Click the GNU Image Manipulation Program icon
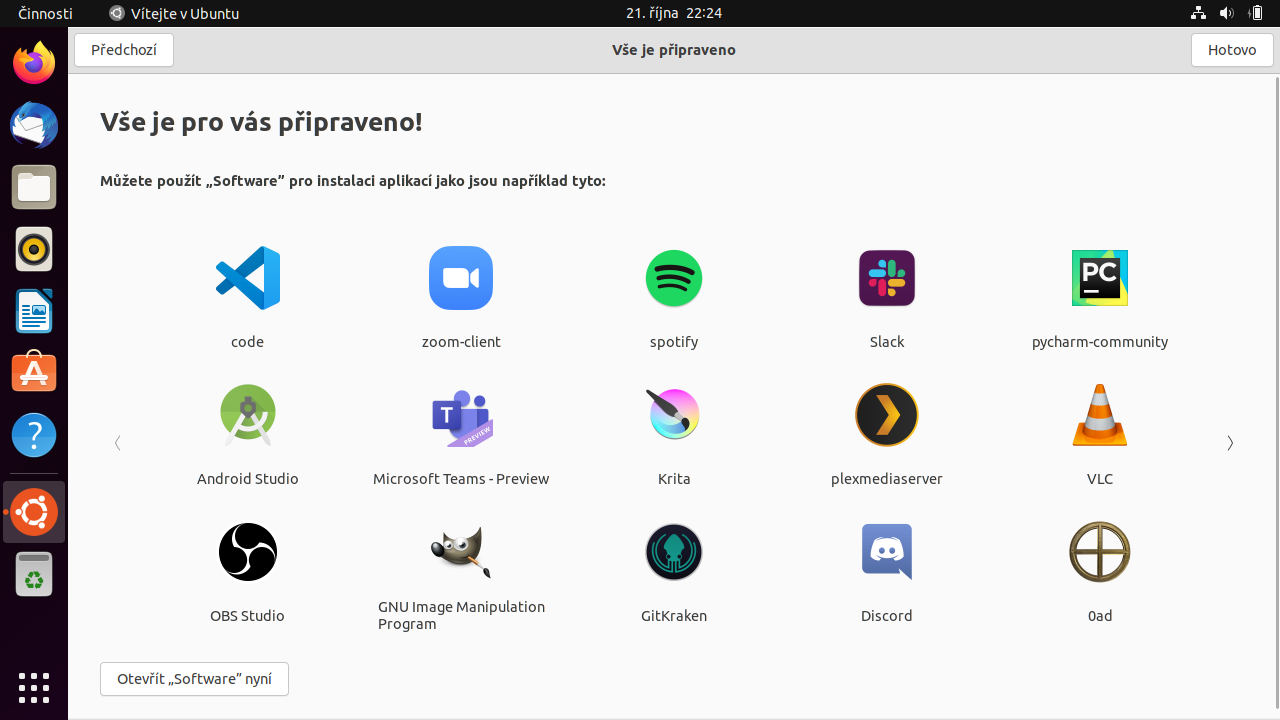Screen dimensions: 1280x720 [460, 551]
